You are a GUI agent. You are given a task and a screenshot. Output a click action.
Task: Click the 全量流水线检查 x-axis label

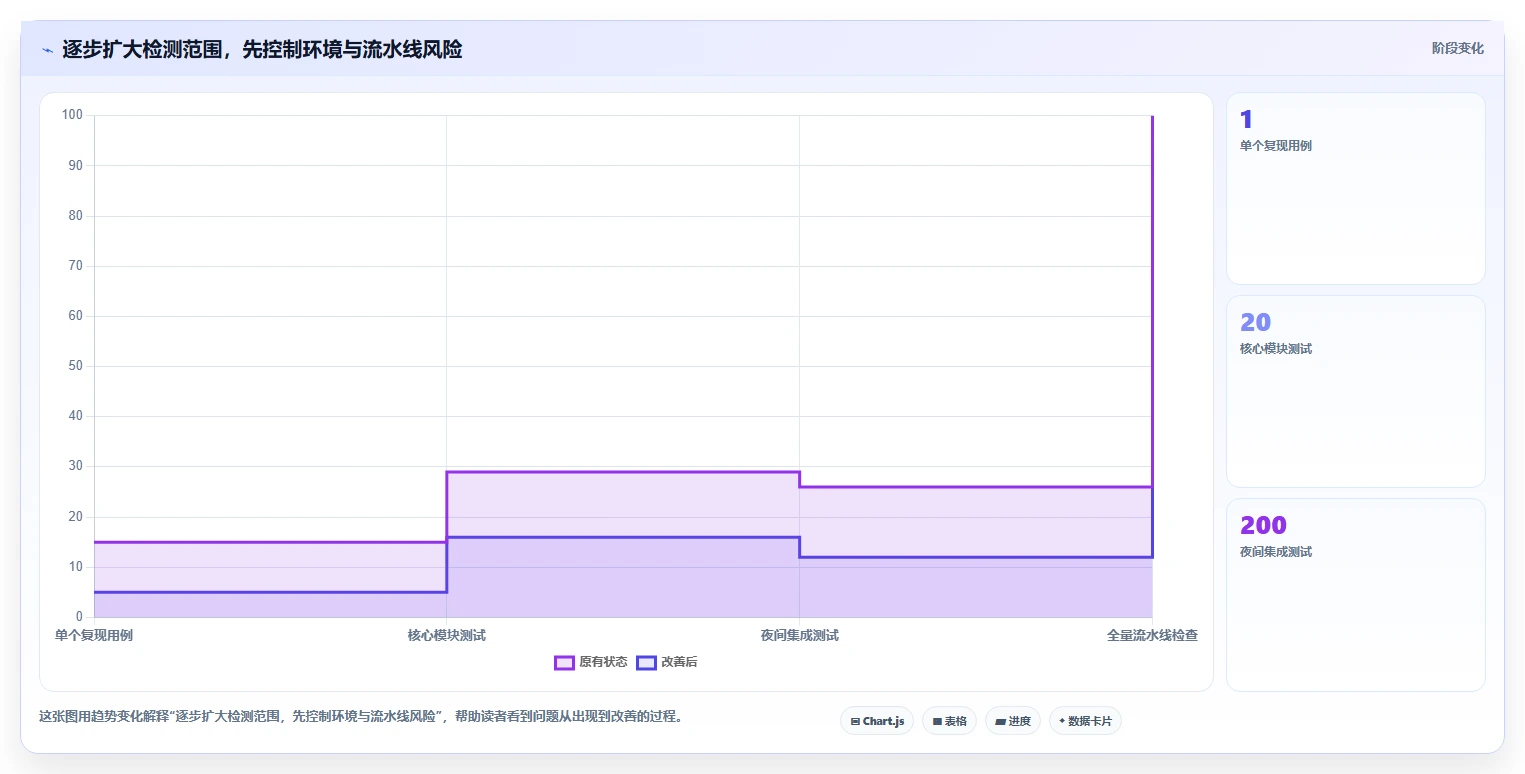1152,635
